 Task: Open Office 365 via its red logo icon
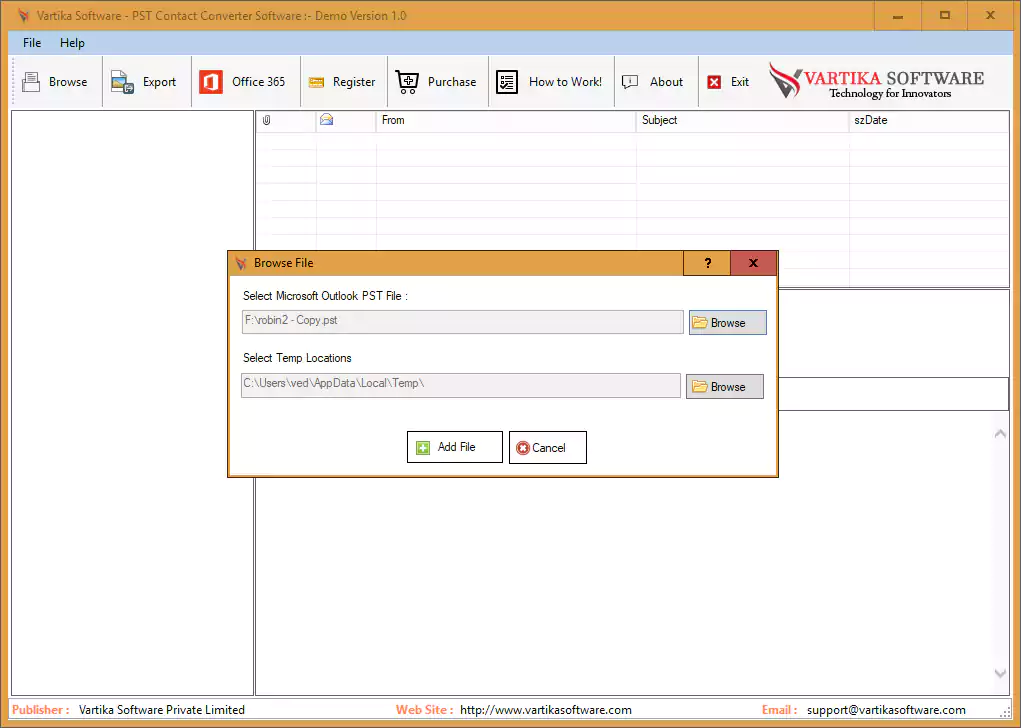[x=211, y=82]
